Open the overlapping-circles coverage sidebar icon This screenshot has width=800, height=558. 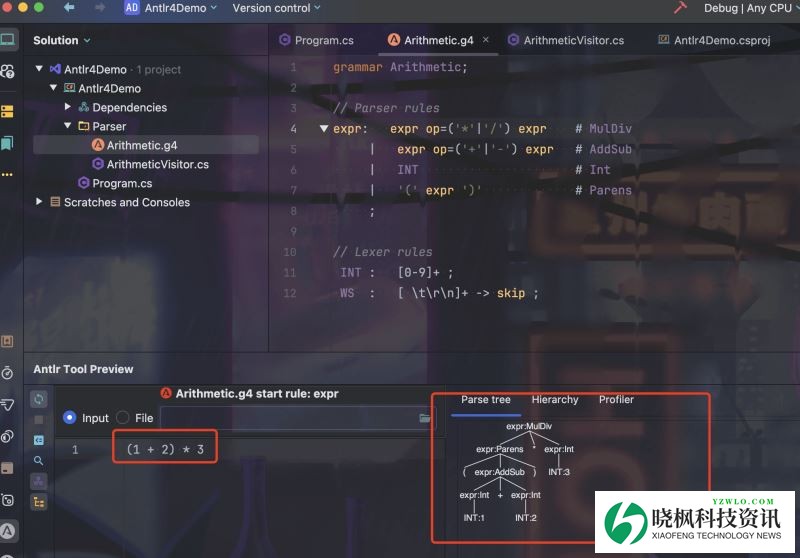coord(7,437)
